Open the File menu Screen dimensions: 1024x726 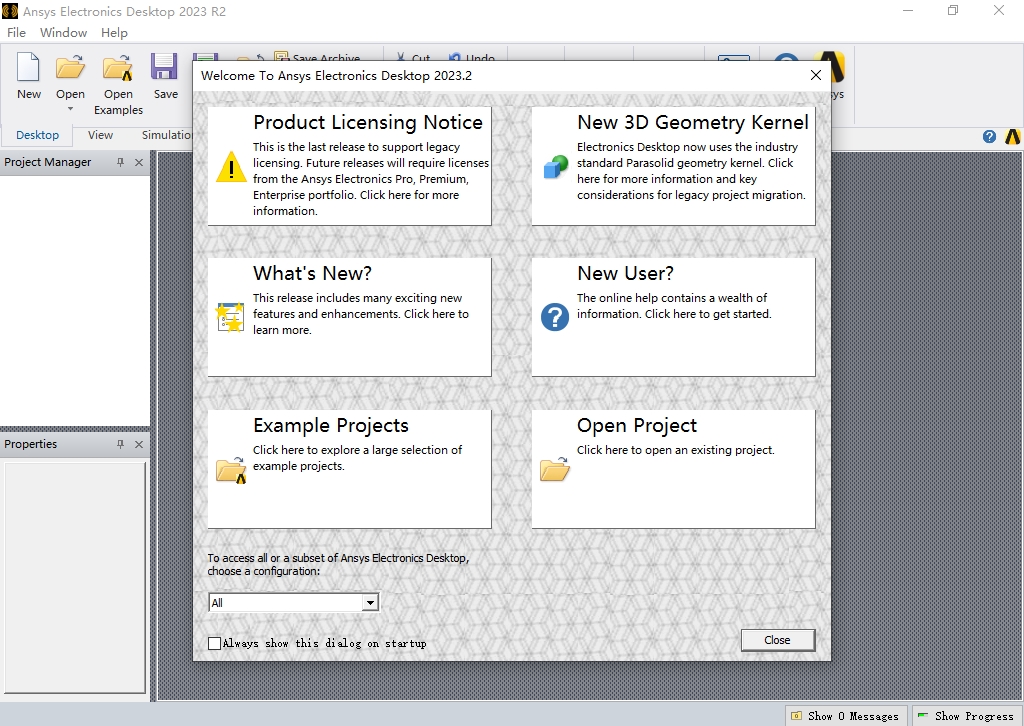coord(17,32)
